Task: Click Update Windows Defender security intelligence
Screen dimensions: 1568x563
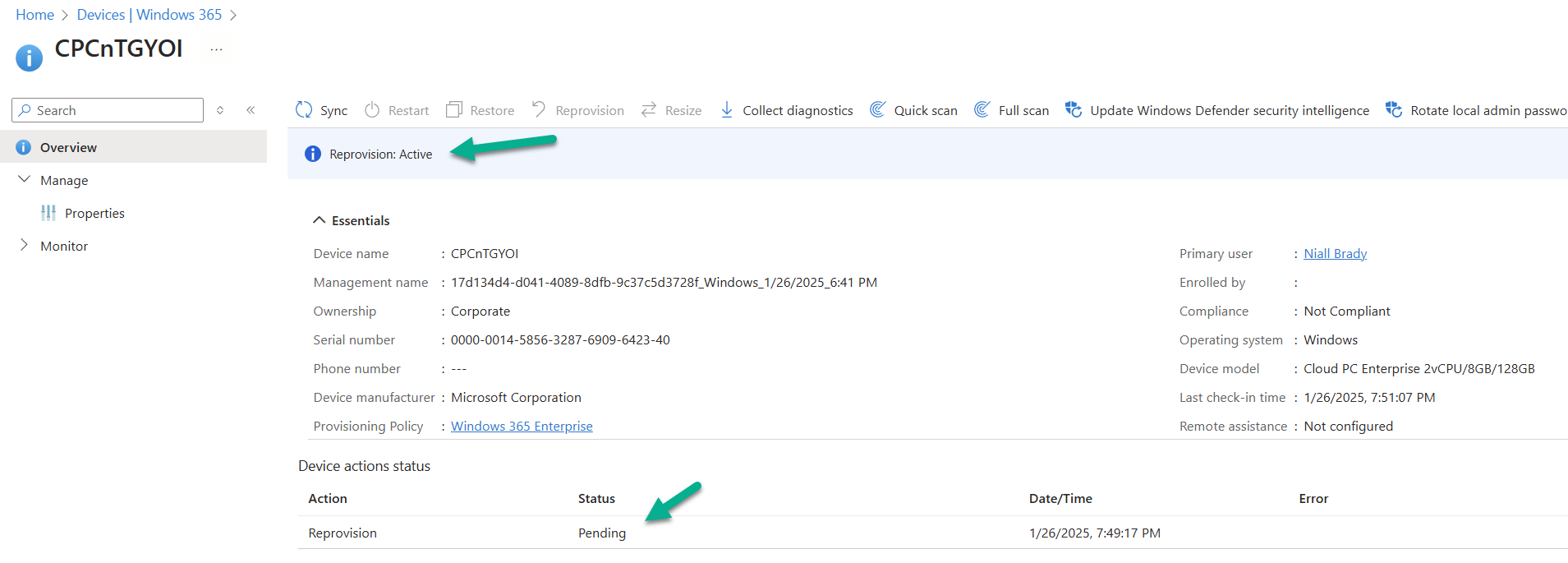Action: (x=1230, y=110)
